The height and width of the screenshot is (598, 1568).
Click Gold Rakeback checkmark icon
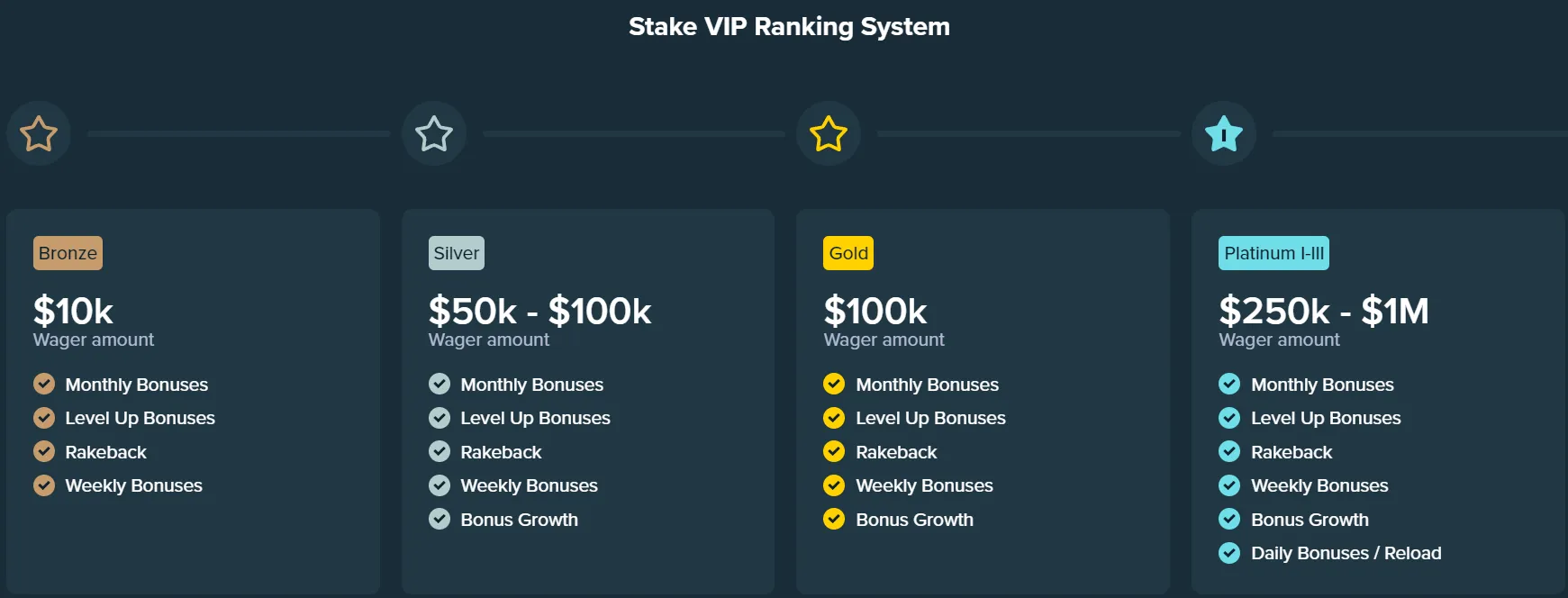point(834,452)
